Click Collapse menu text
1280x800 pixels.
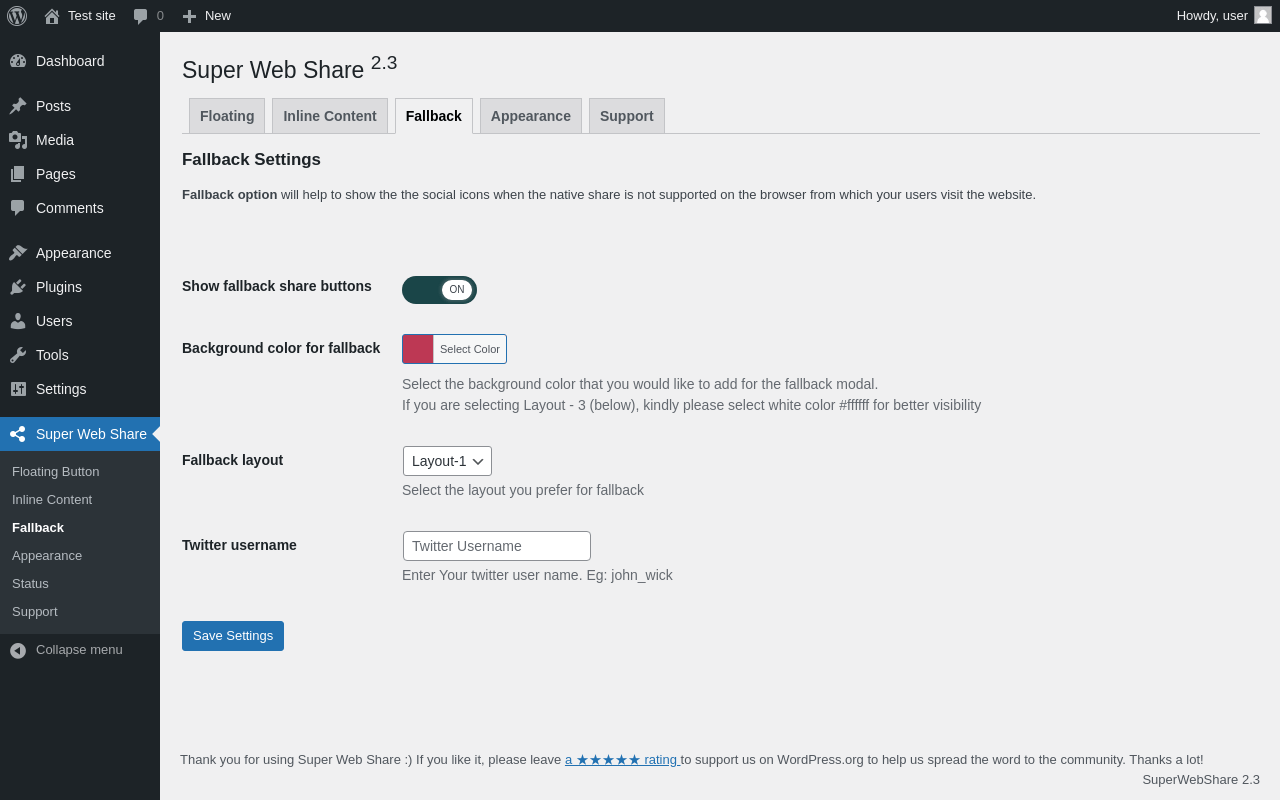tap(79, 650)
